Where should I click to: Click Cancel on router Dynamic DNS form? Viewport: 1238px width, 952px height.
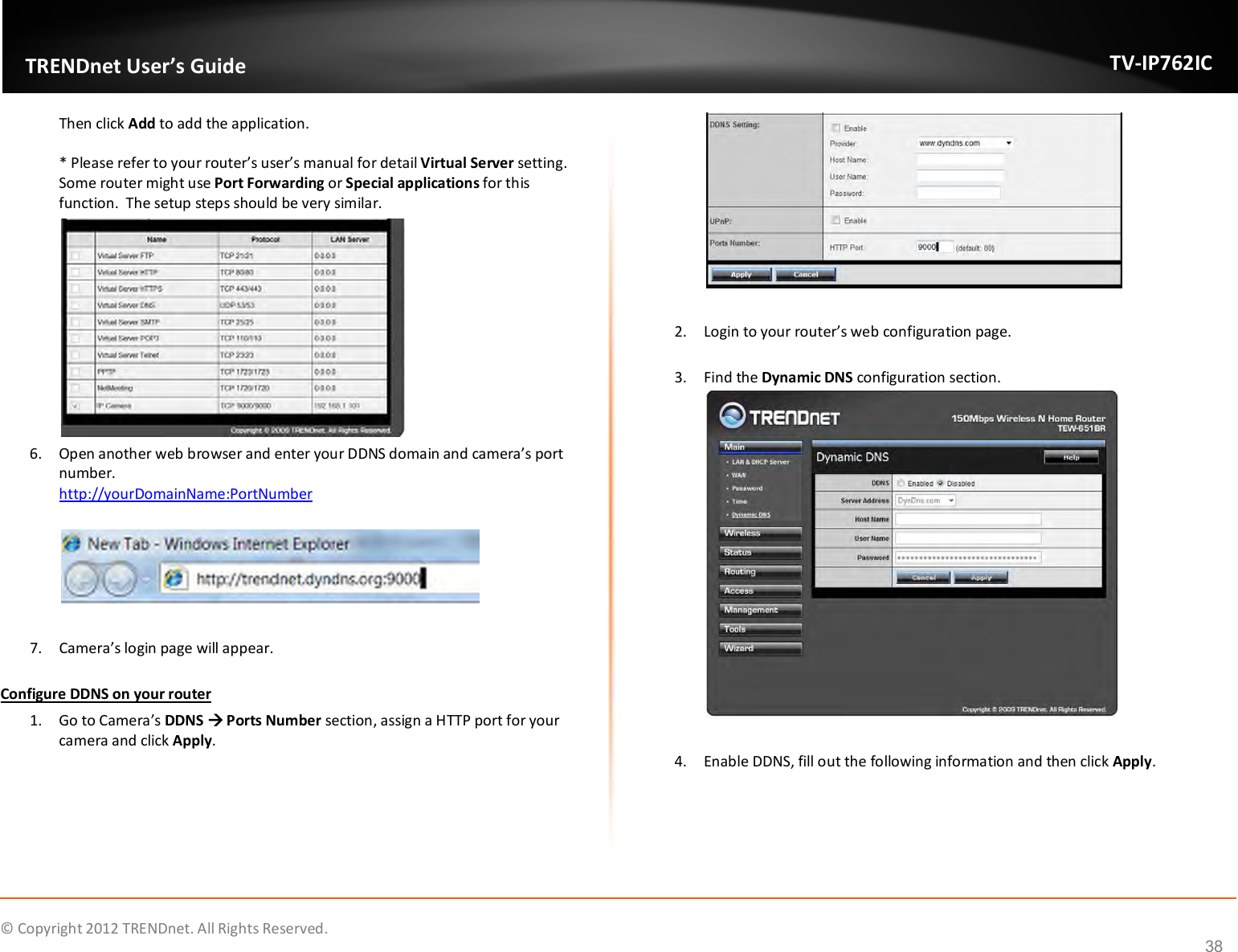[x=923, y=578]
